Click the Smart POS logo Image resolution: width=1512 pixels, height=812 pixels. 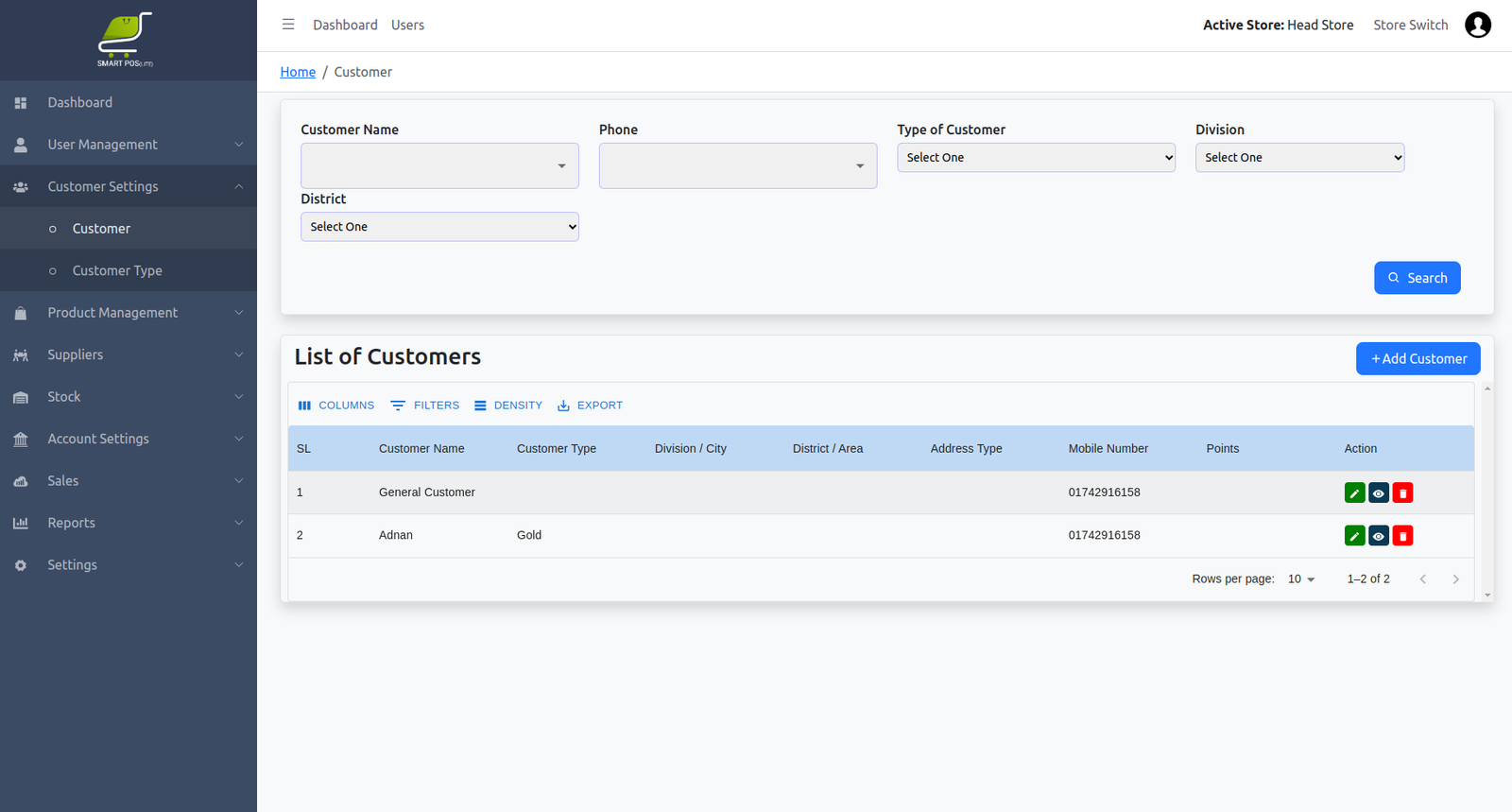click(x=125, y=40)
